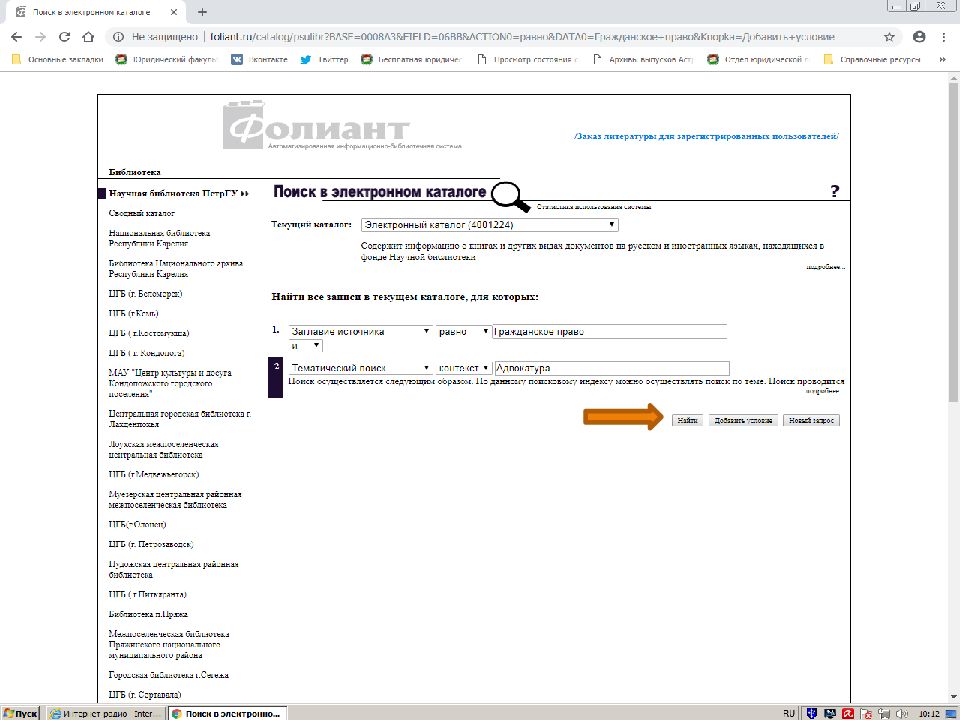Screen dimensions: 960x720
Task: Change the 'и' logical operator dropdown
Action: pos(305,345)
